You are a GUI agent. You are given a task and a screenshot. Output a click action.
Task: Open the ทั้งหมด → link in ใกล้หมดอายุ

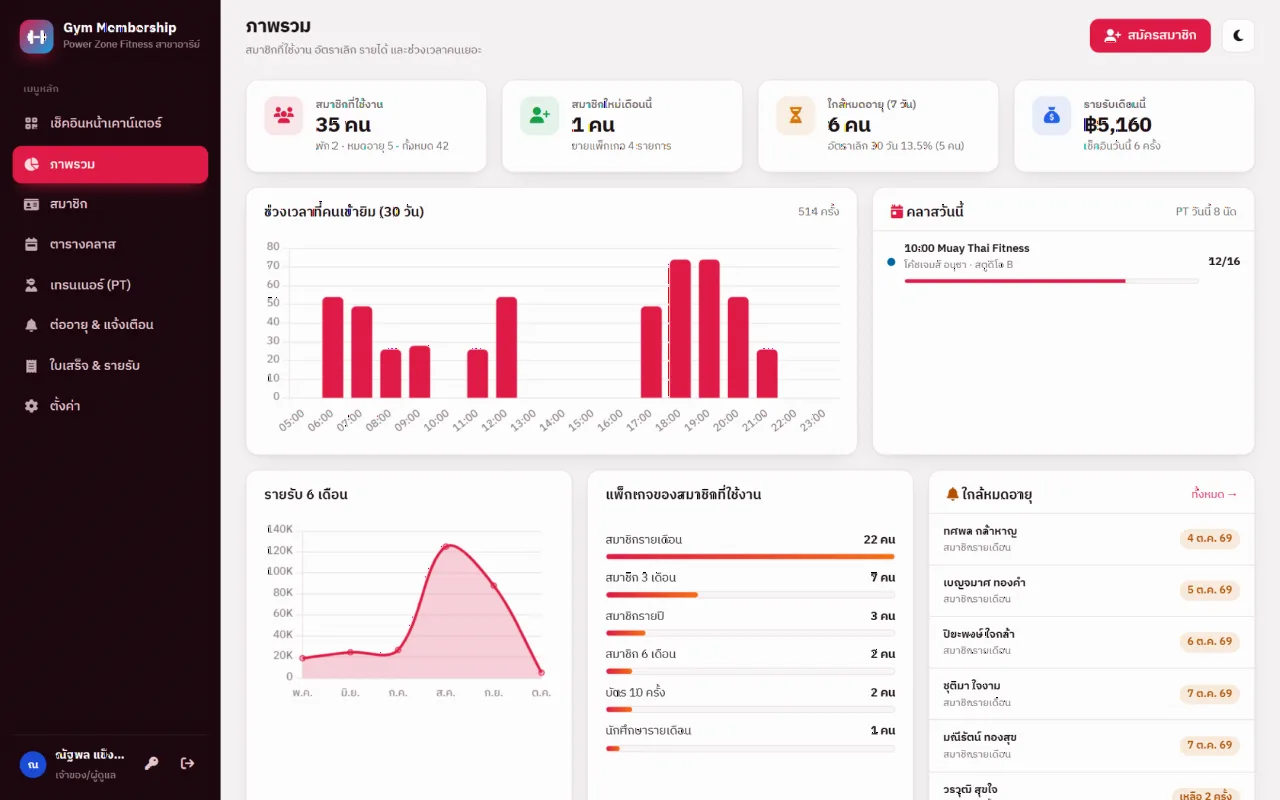point(1215,494)
